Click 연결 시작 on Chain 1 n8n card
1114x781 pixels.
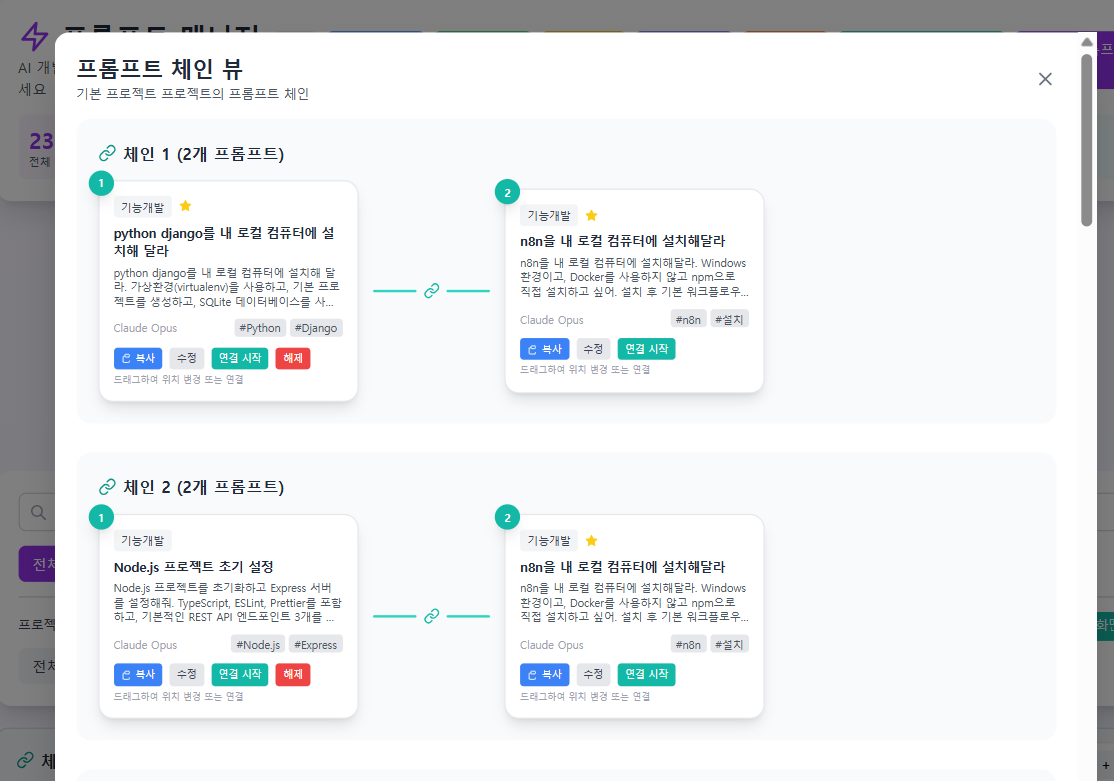(x=646, y=349)
